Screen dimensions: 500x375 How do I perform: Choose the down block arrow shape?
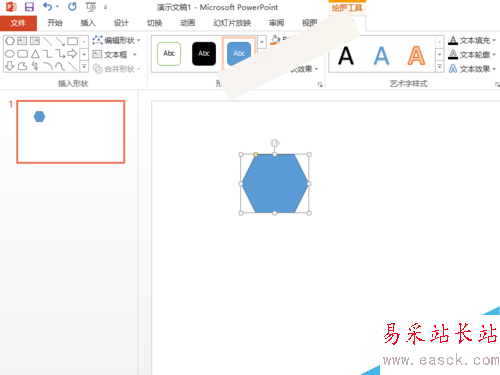pos(10,66)
